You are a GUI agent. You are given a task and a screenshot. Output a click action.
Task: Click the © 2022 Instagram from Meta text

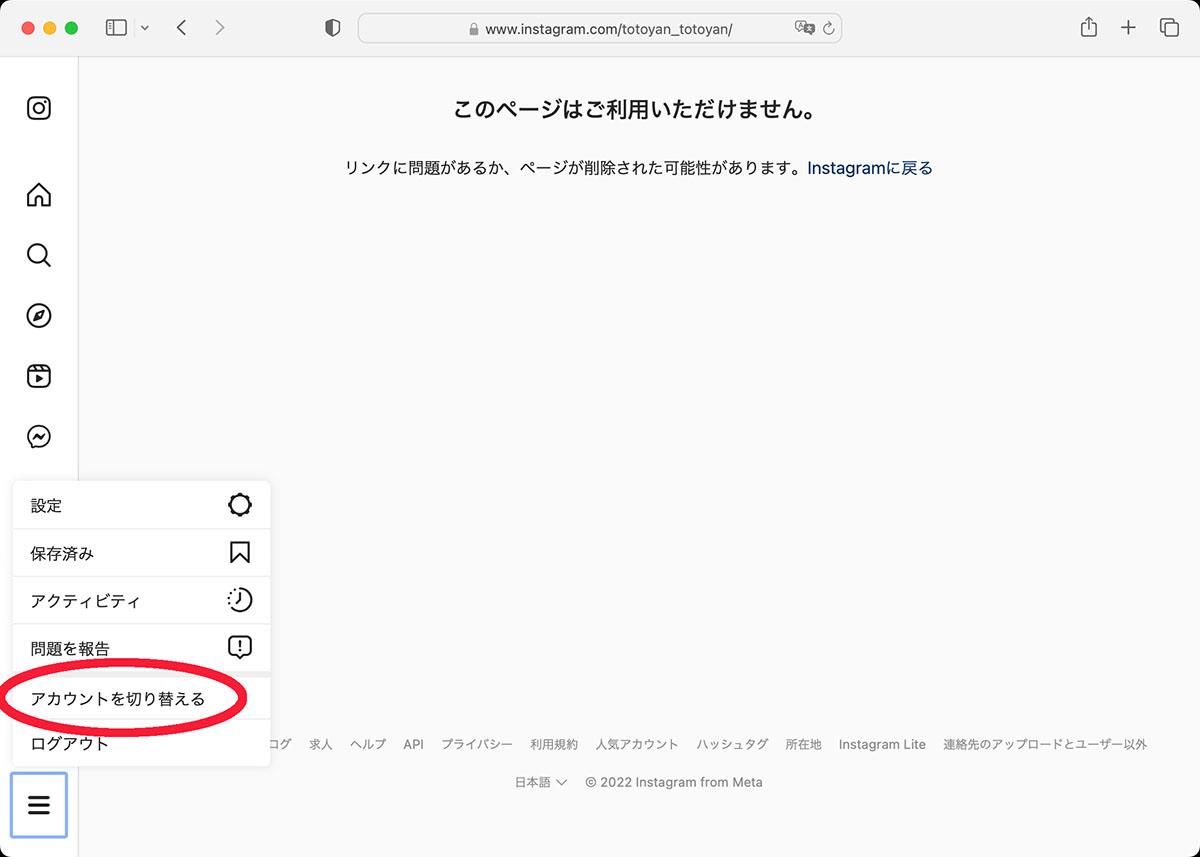point(674,782)
